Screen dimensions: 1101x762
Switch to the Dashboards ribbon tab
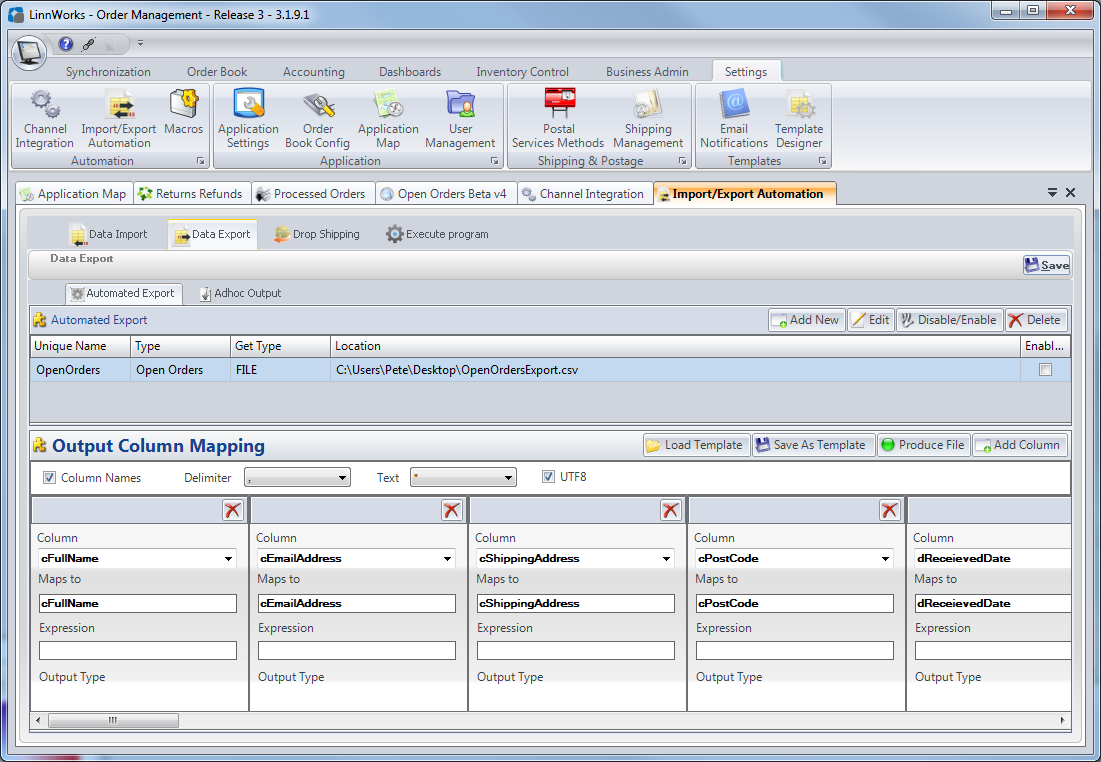pyautogui.click(x=410, y=72)
